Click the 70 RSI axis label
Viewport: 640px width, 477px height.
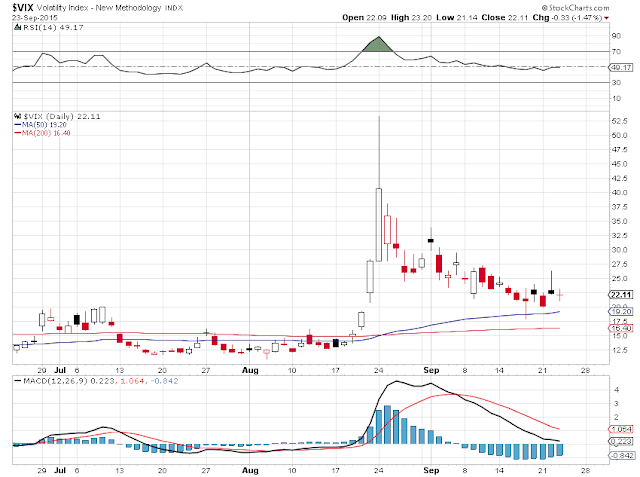click(616, 51)
